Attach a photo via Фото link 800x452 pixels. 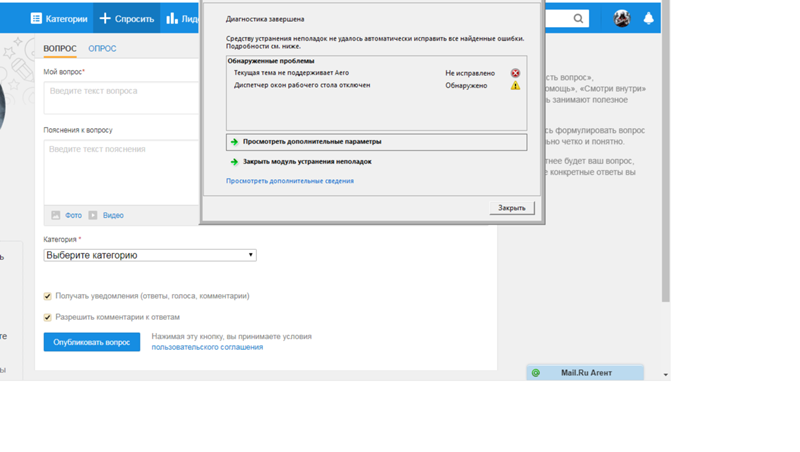click(73, 215)
